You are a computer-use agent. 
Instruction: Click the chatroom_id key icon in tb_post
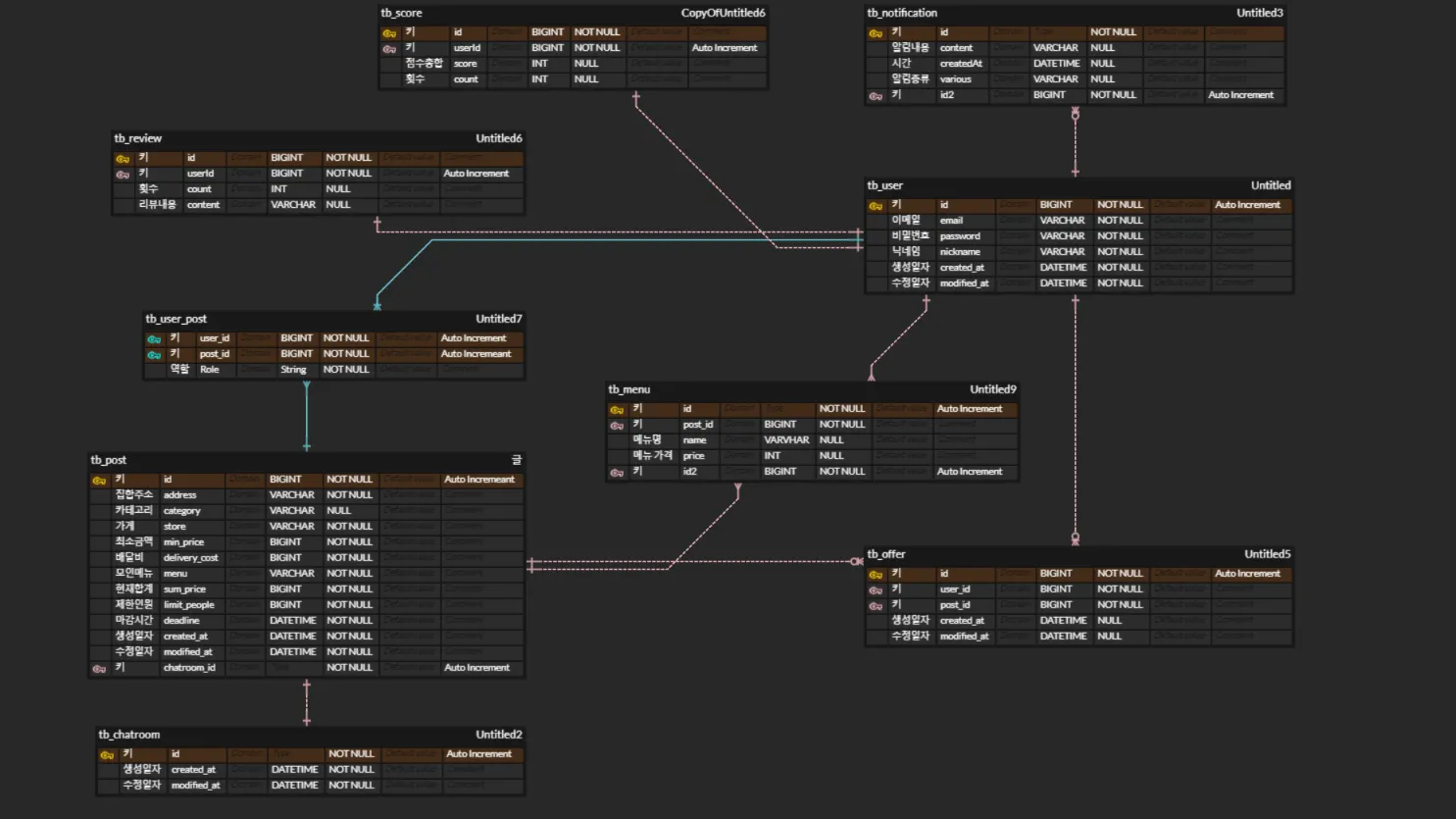point(99,669)
